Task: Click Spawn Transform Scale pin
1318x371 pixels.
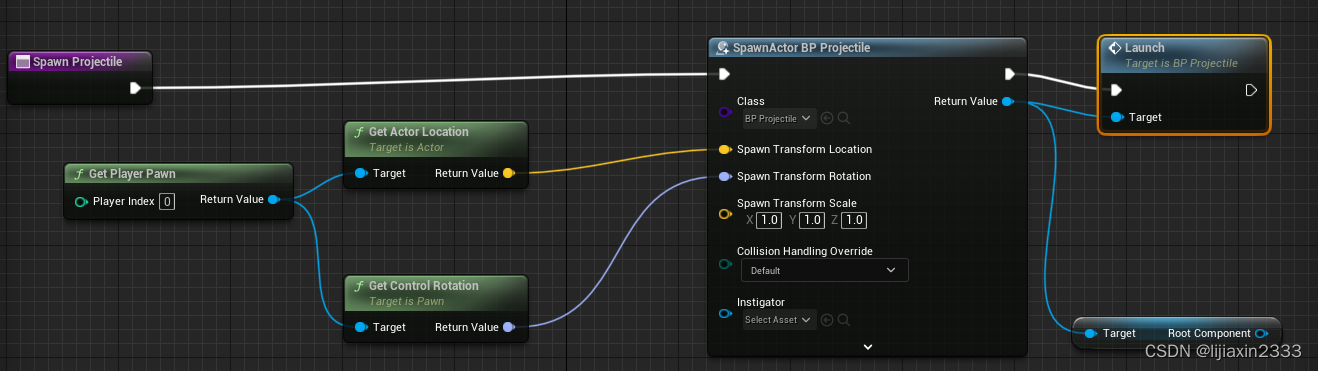Action: [725, 213]
